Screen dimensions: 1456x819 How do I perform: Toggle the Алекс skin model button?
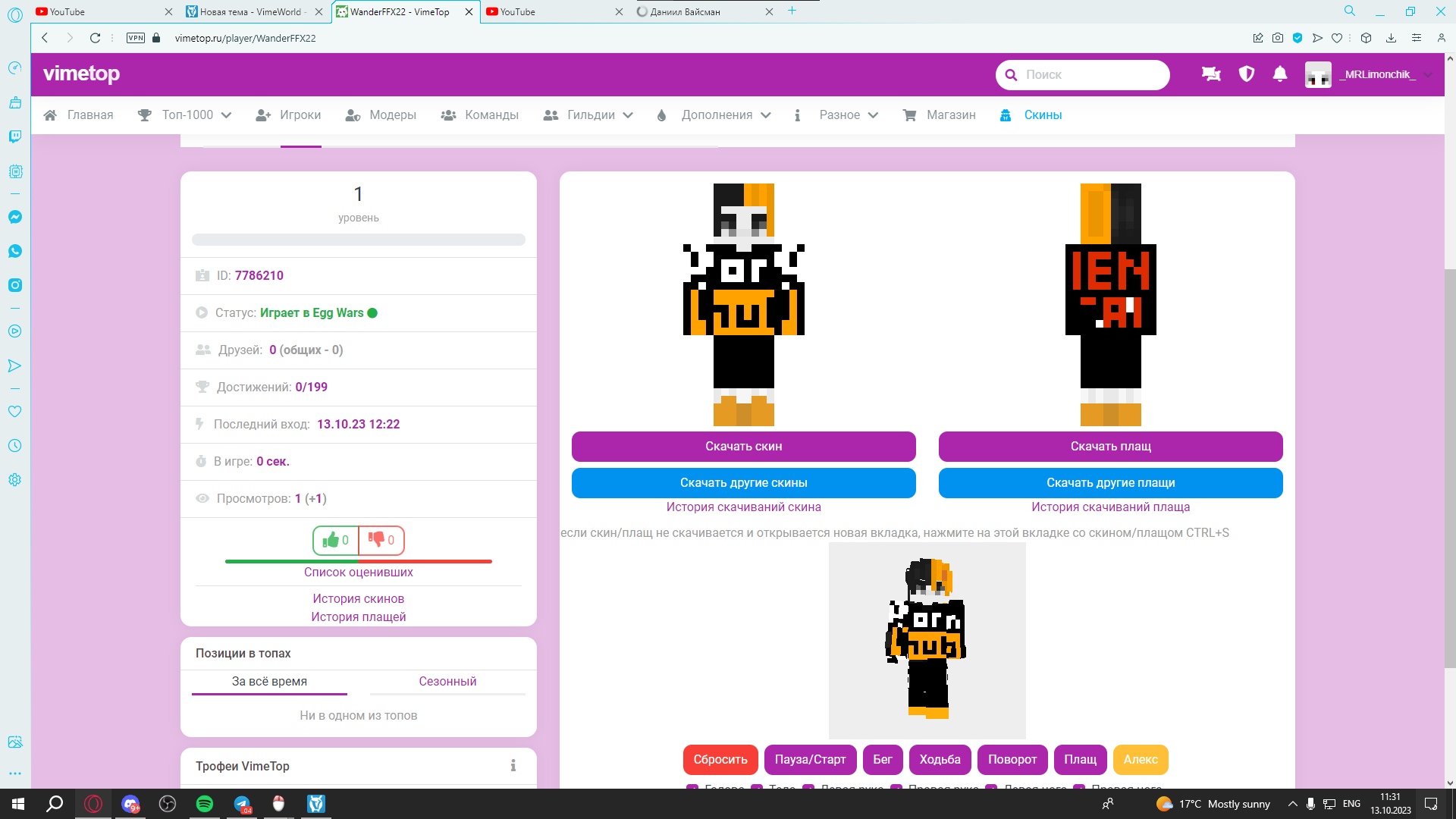click(x=1140, y=759)
